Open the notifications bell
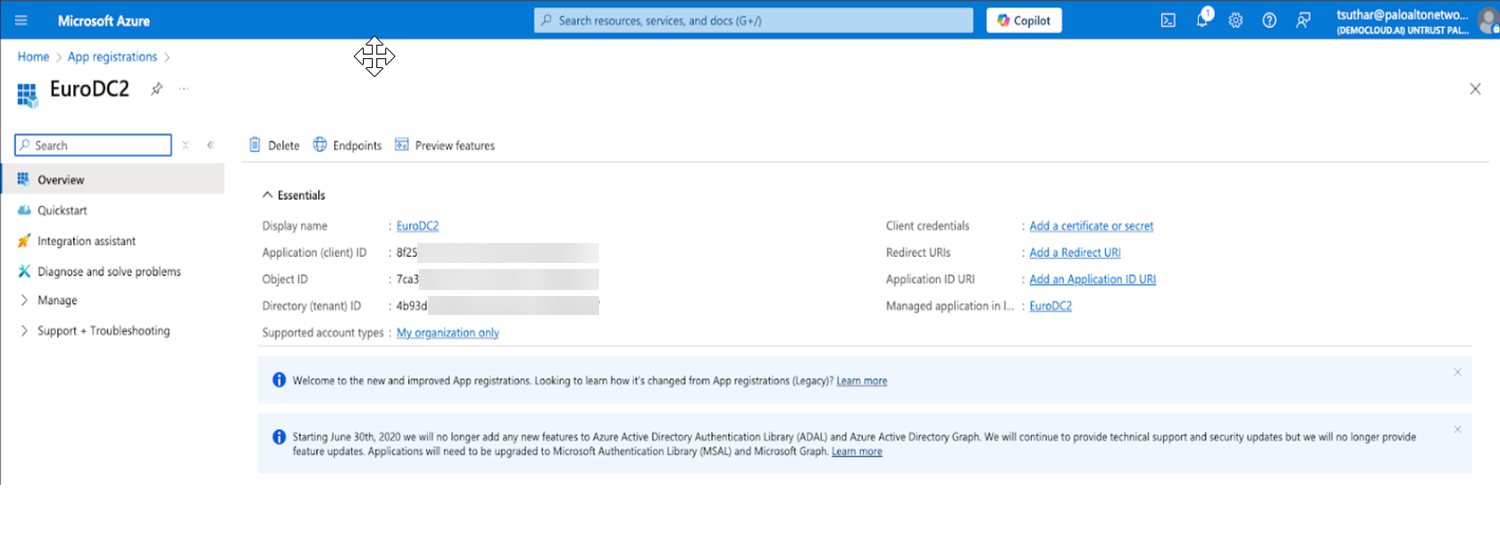 [1202, 20]
